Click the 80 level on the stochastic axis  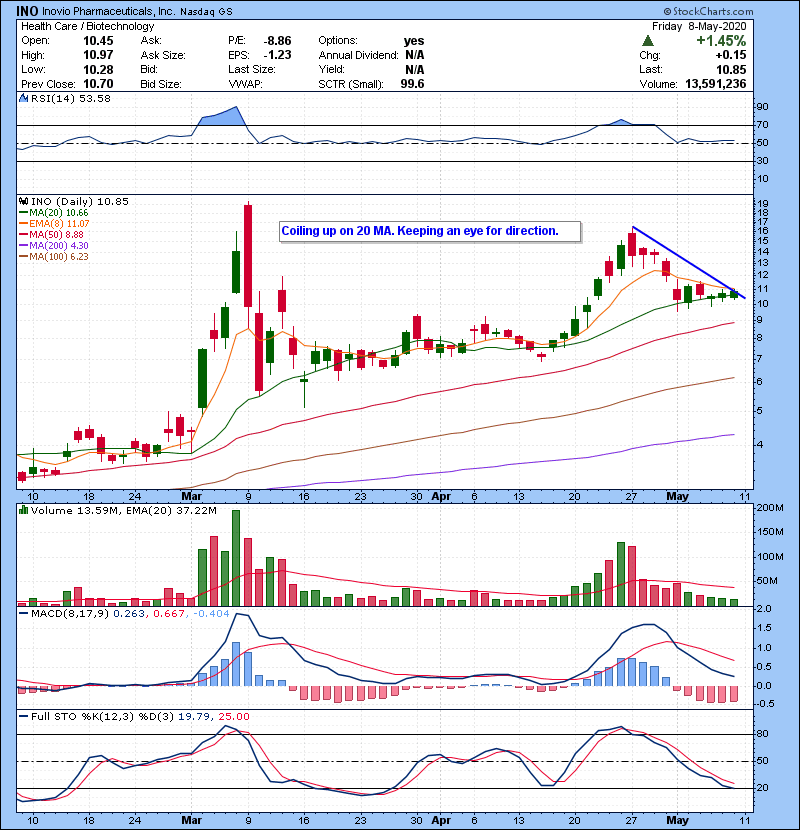pos(762,734)
